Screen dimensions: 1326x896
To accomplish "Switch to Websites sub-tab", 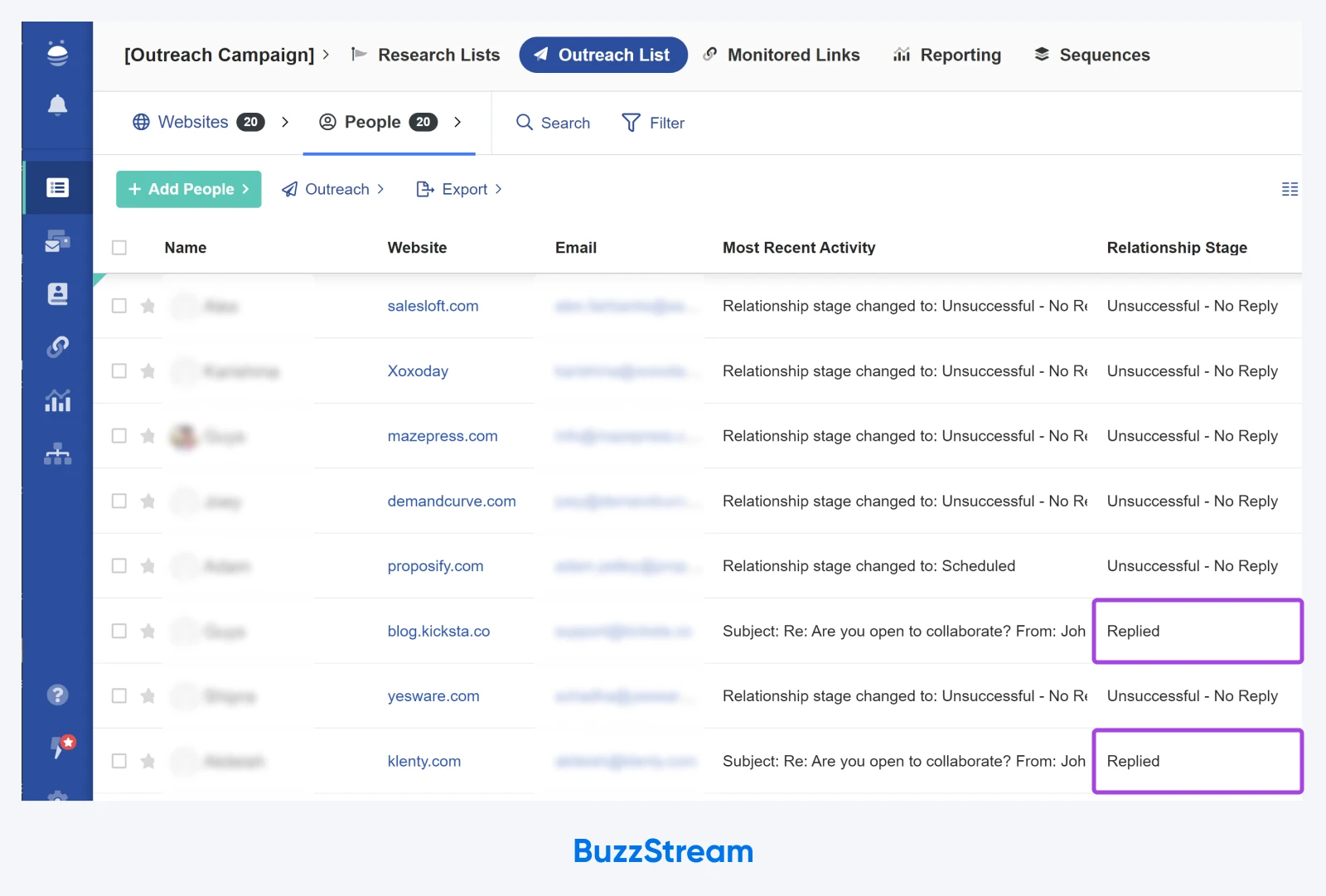I will pyautogui.click(x=198, y=122).
